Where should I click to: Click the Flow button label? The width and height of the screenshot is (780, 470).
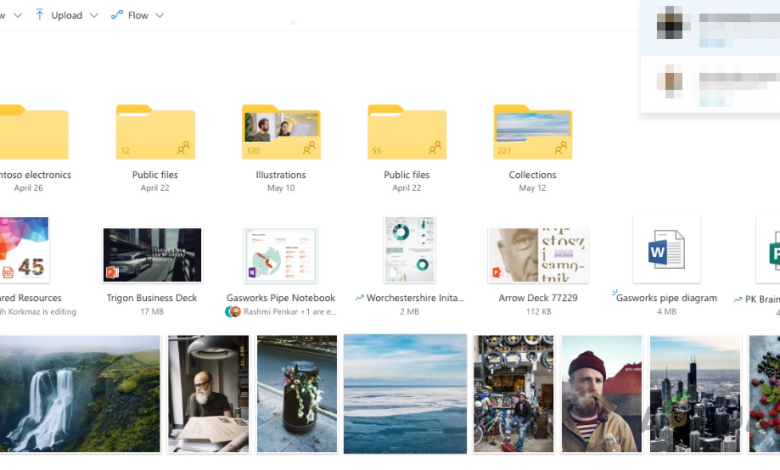pos(138,15)
